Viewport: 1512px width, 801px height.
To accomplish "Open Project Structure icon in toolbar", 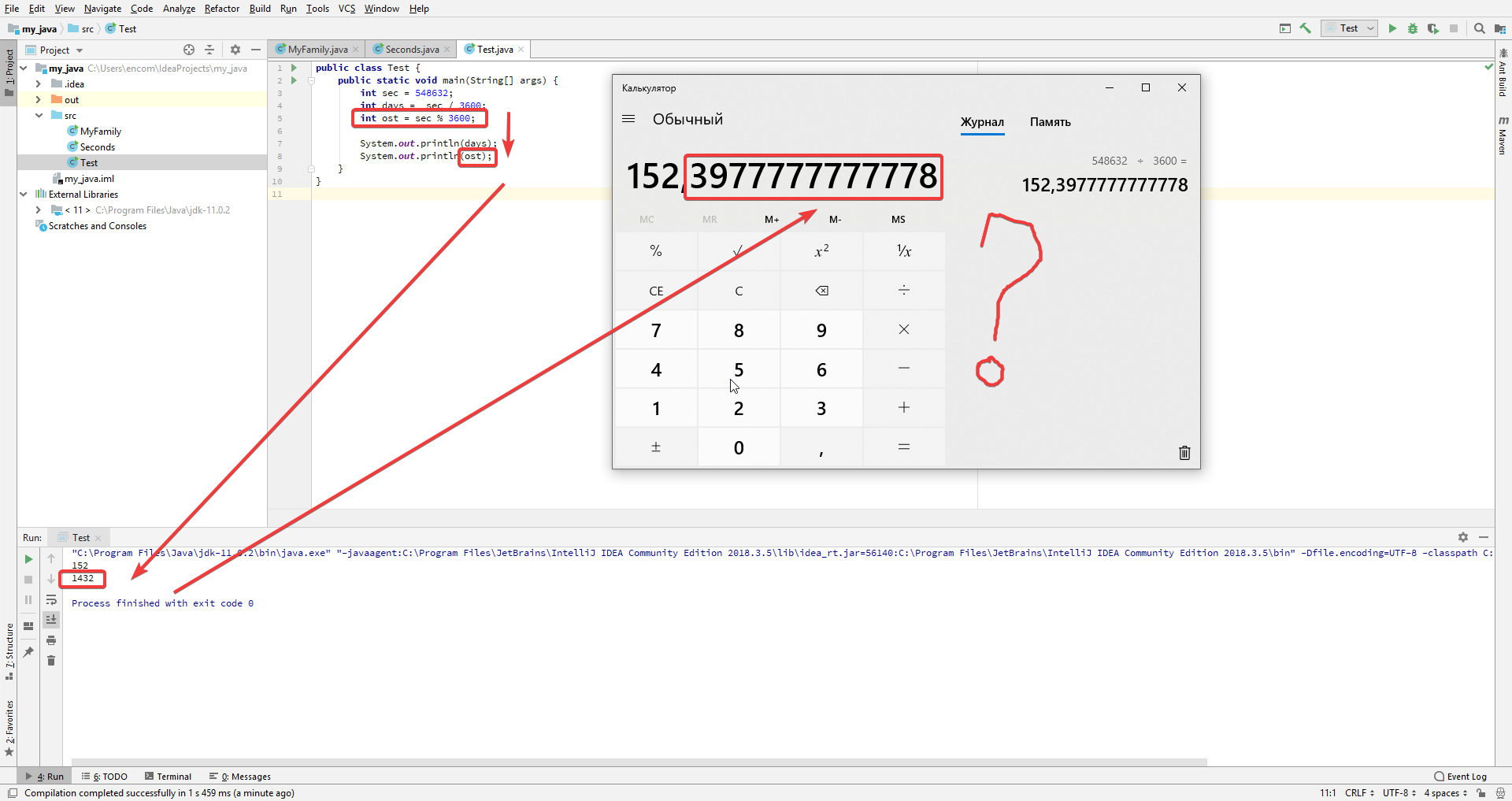I will tap(1500, 28).
